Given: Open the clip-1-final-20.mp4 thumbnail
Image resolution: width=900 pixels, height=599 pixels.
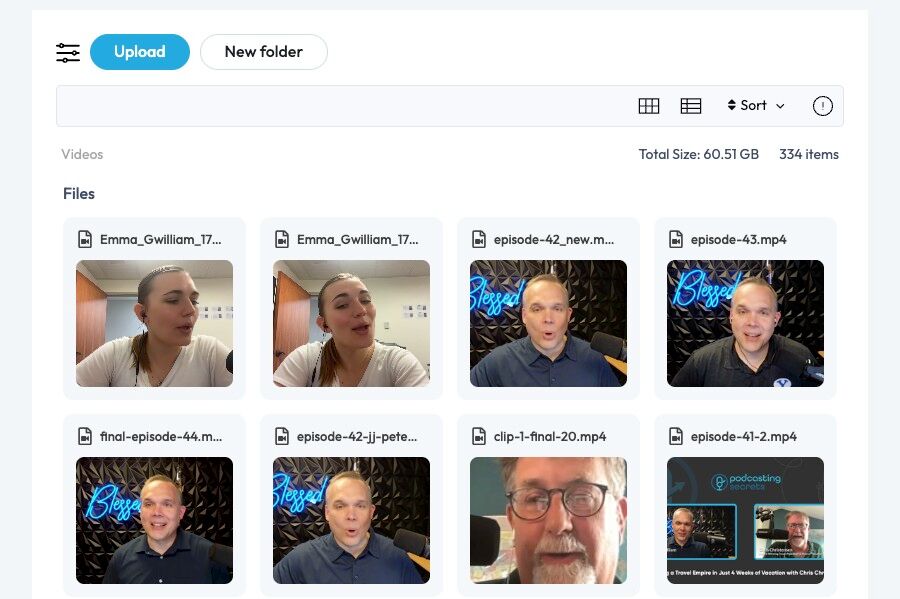Looking at the screenshot, I should [548, 520].
